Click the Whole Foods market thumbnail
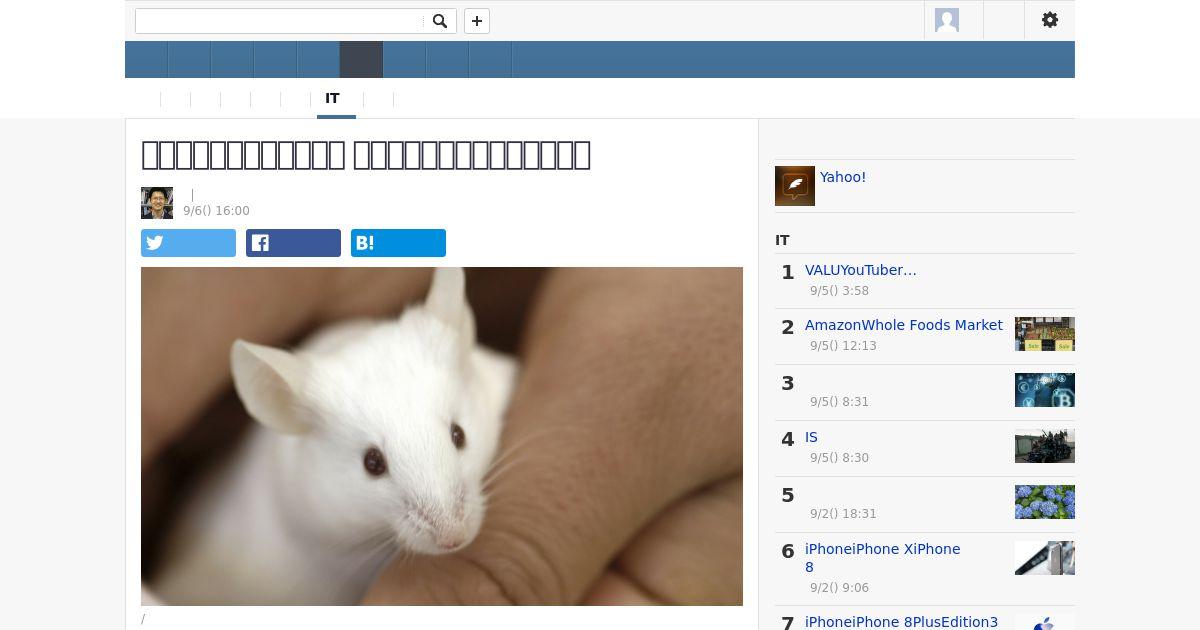Image resolution: width=1200 pixels, height=630 pixels. pos(1045,334)
